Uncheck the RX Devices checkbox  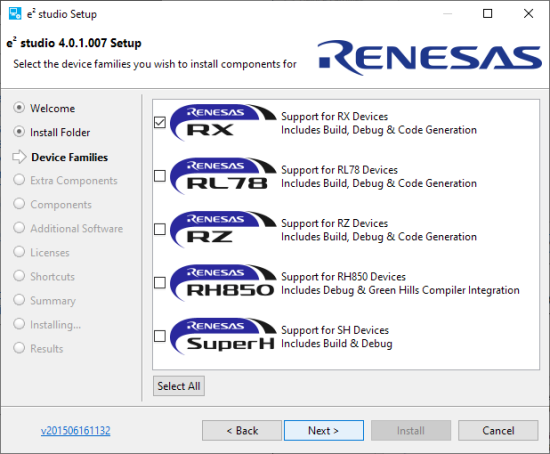pos(160,122)
